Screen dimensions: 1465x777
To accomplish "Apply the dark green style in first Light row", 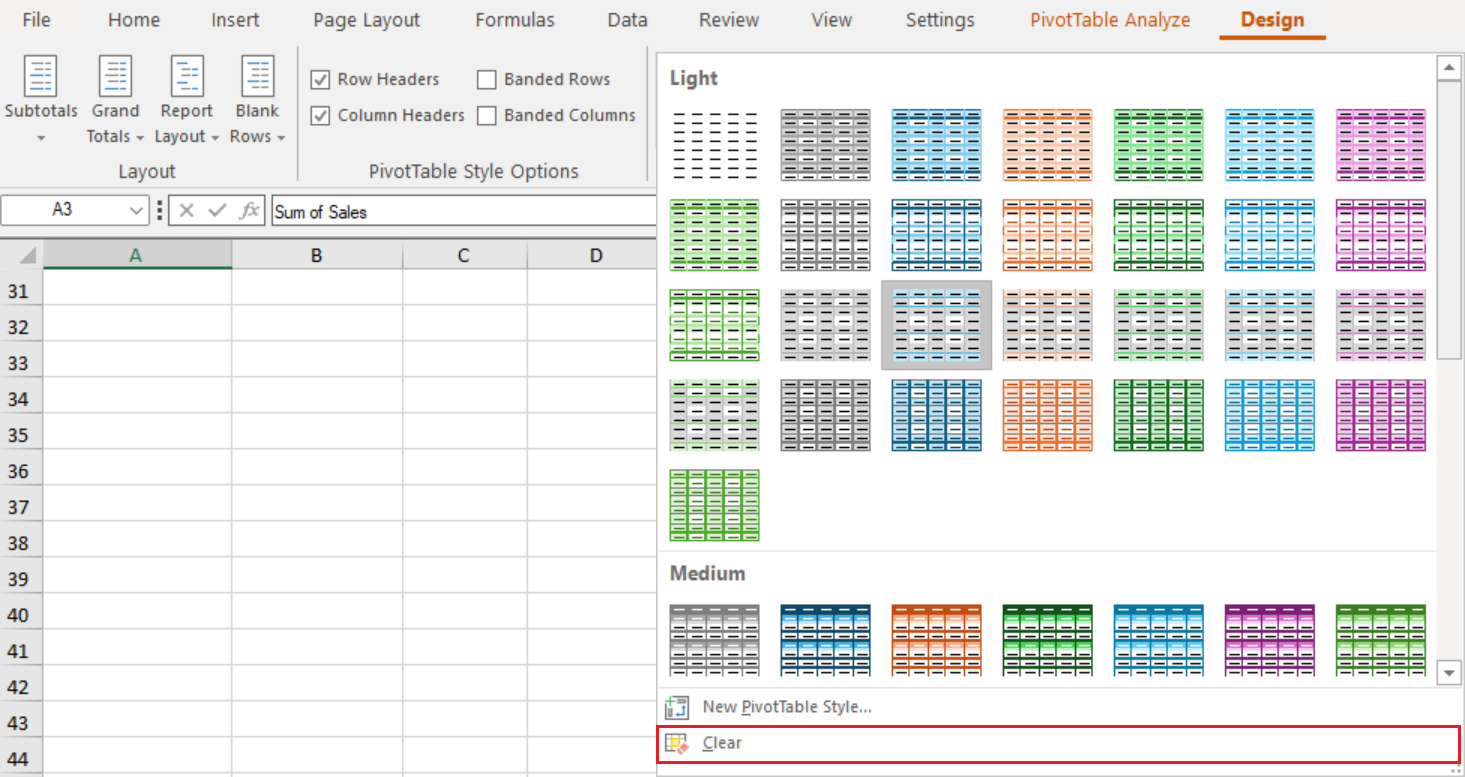I will click(1158, 145).
